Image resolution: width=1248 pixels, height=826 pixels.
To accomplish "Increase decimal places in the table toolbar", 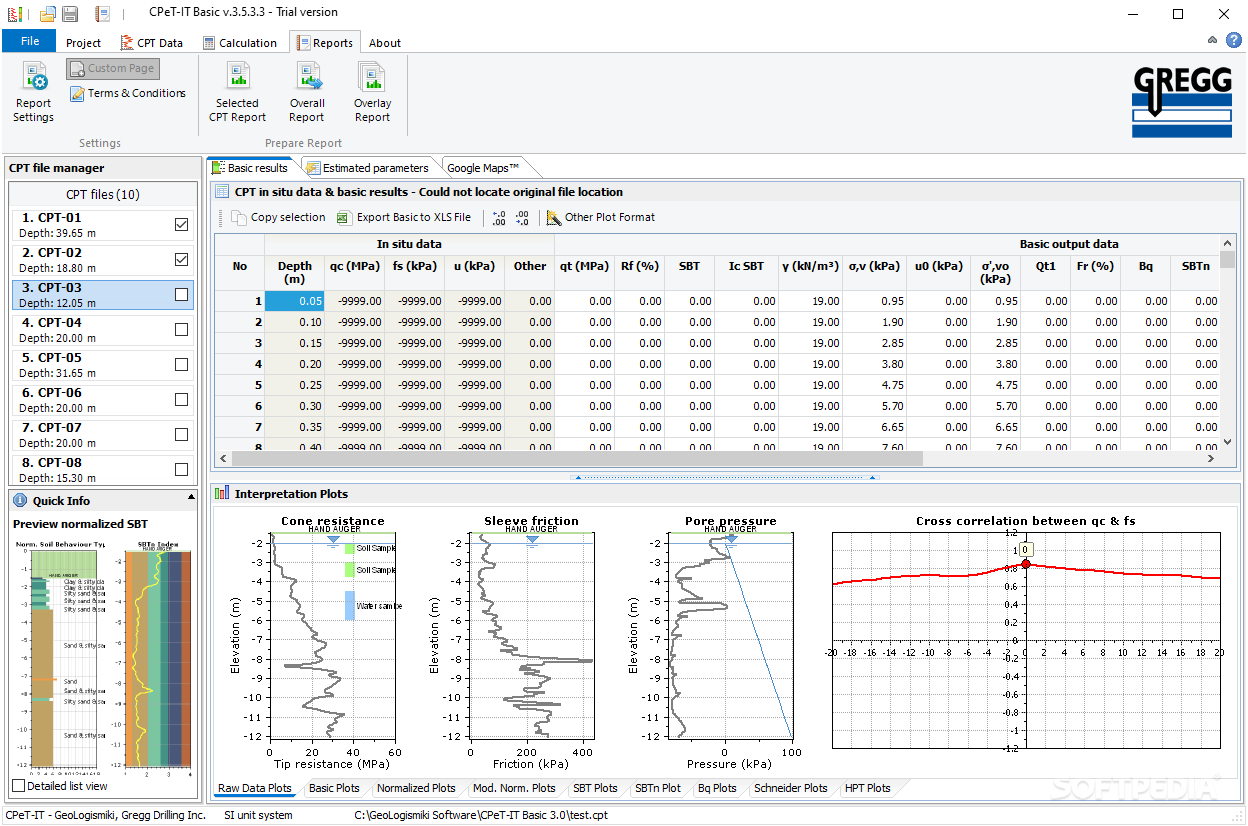I will click(x=499, y=217).
